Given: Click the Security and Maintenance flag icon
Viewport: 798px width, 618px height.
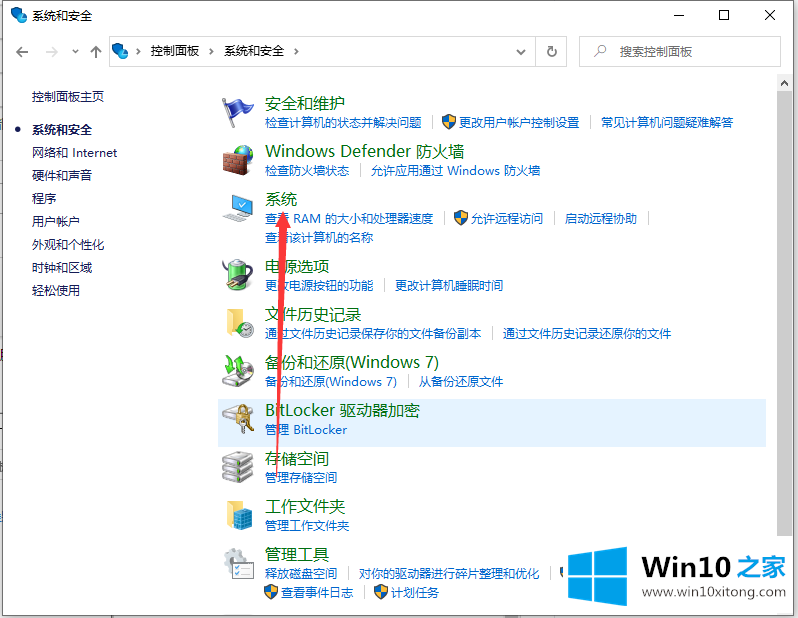Looking at the screenshot, I should (237, 113).
